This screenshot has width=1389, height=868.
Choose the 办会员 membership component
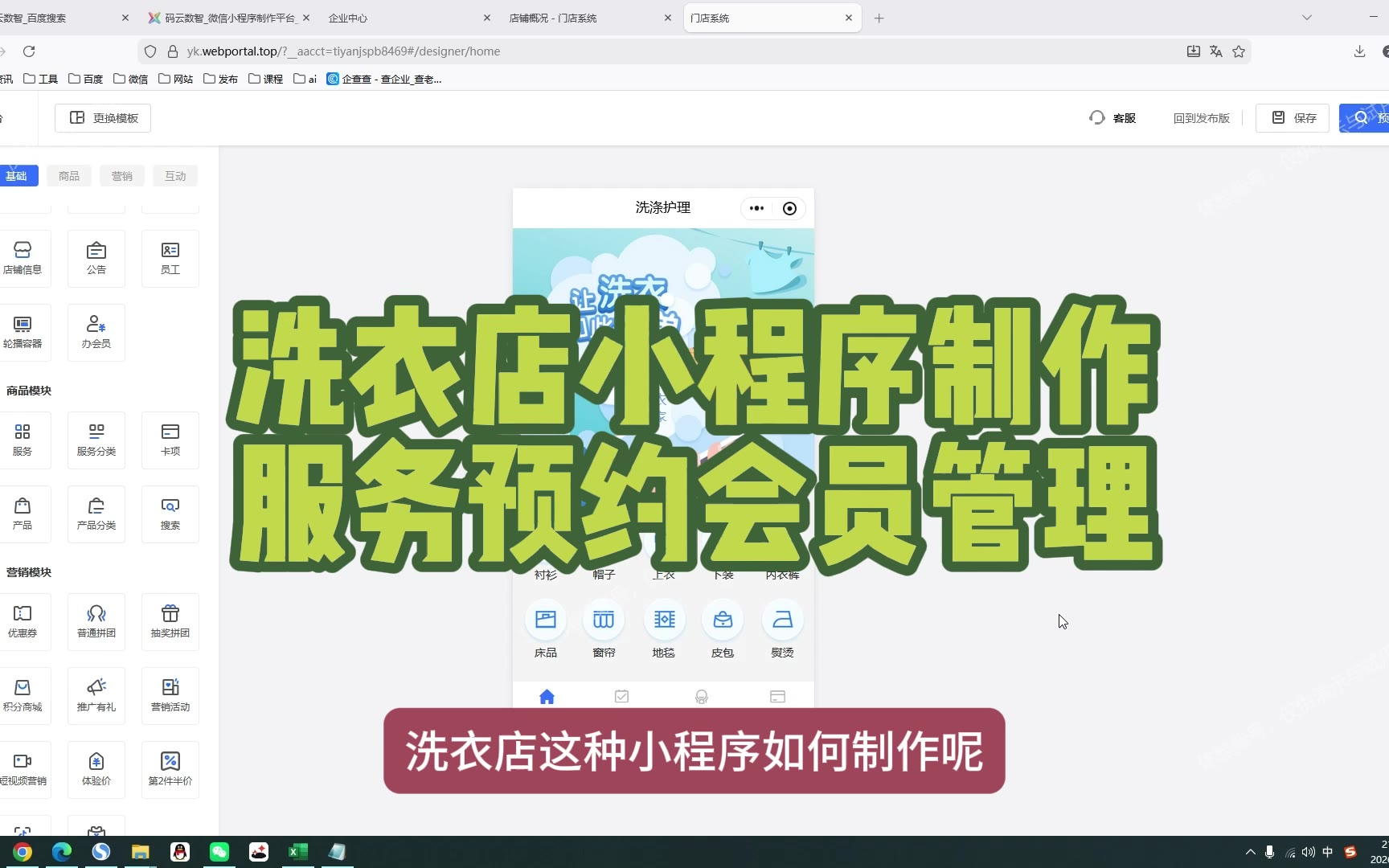point(96,332)
